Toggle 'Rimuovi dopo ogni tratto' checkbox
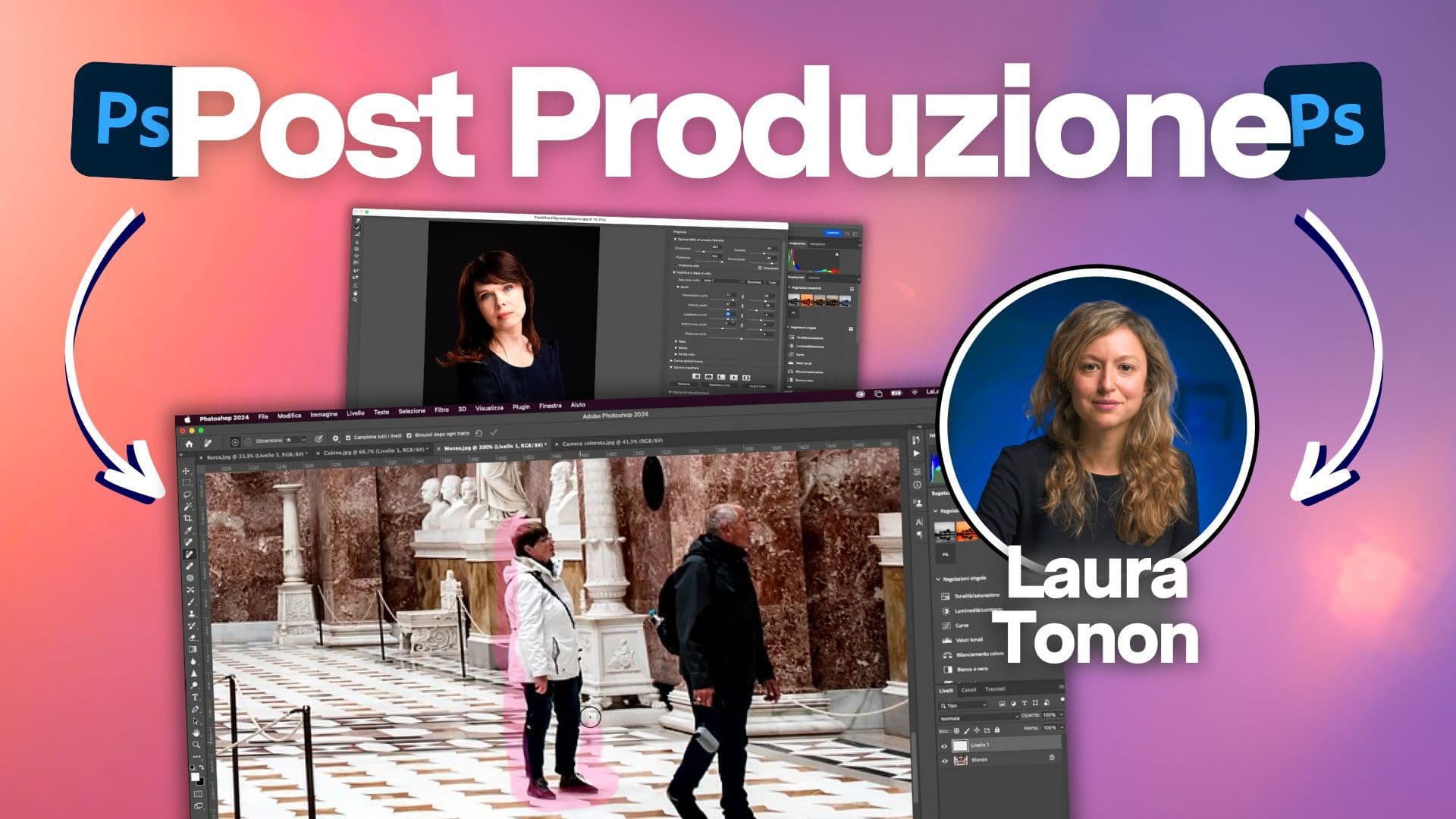 [409, 435]
